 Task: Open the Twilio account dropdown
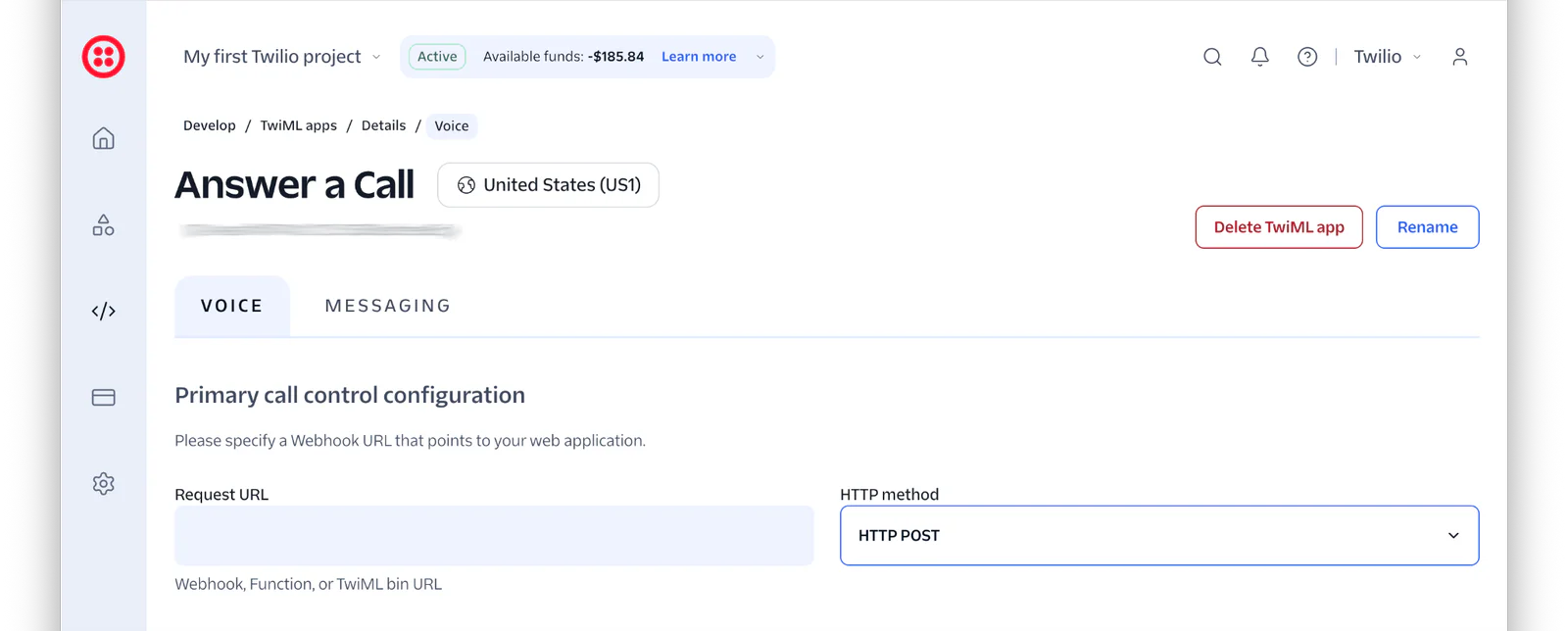pos(1388,57)
